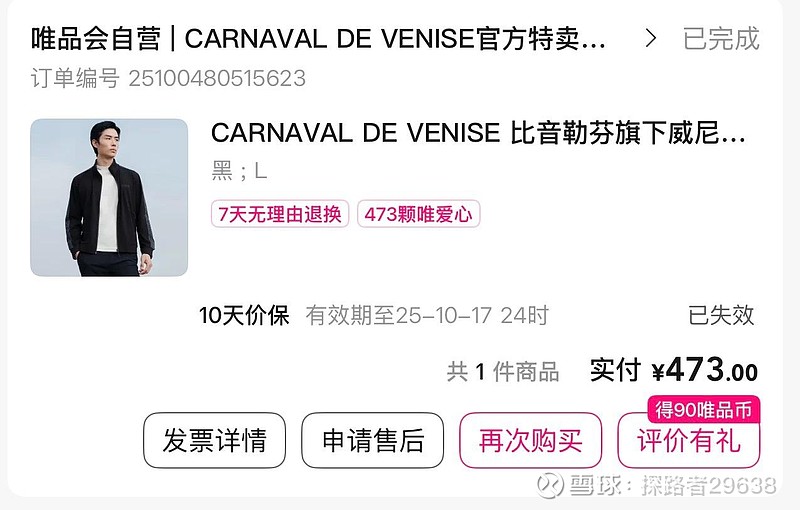Open the store chevron arrow
The height and width of the screenshot is (510, 800).
click(x=650, y=38)
